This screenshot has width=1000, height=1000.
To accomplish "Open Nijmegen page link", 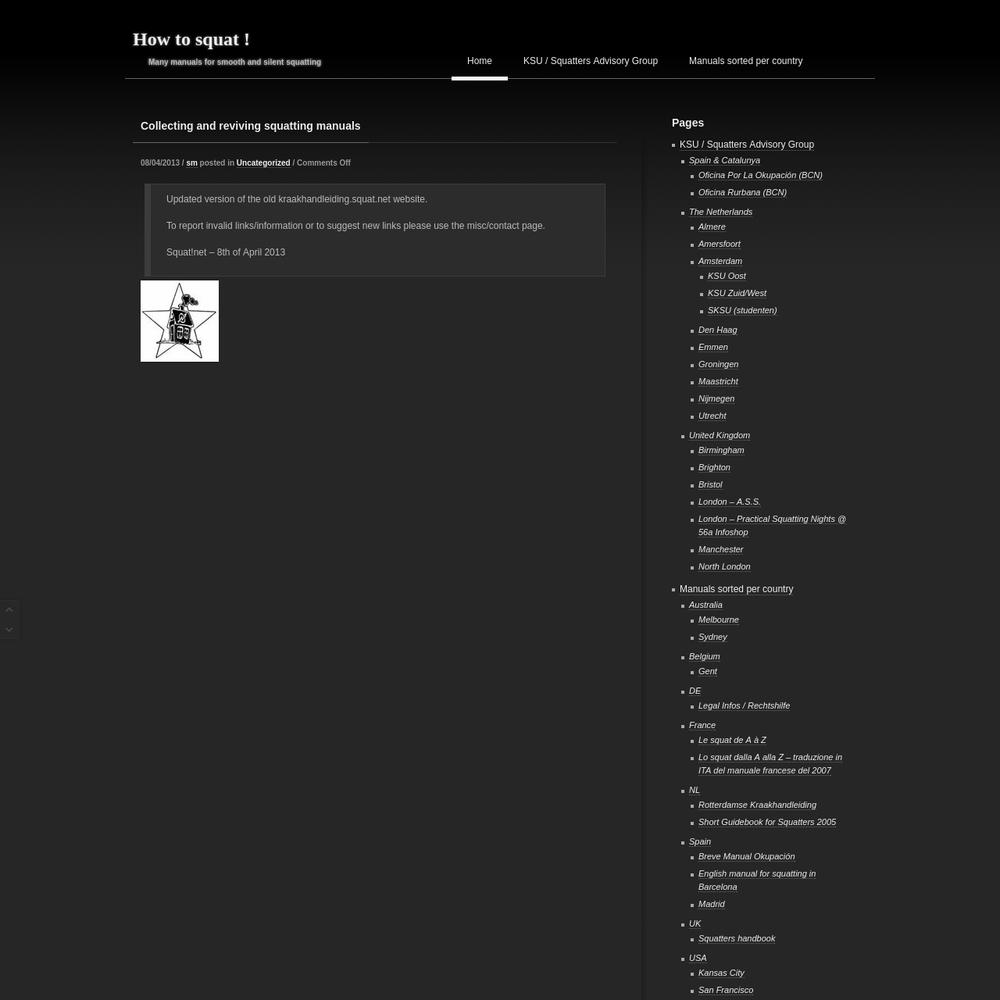I will (x=716, y=399).
